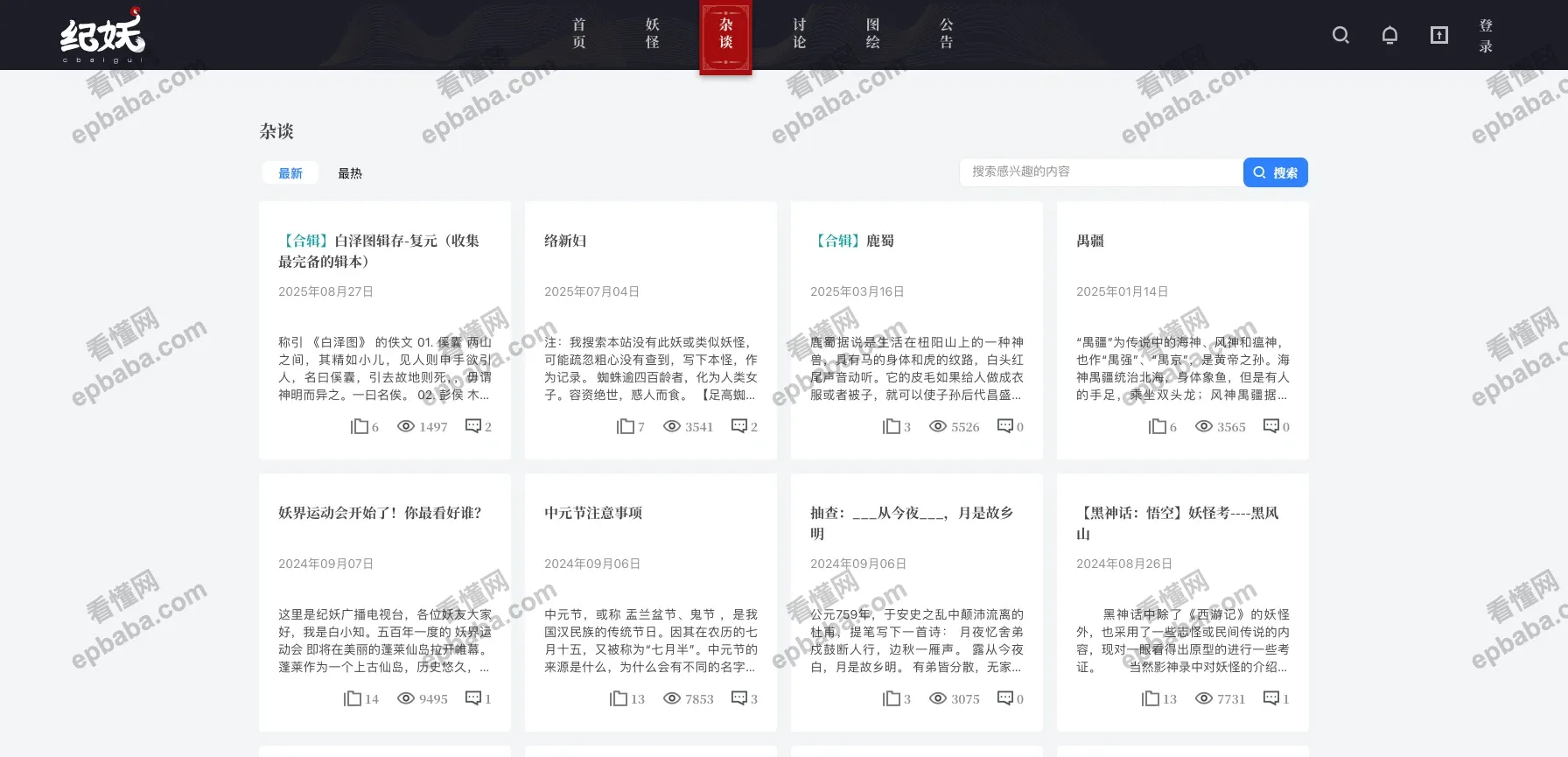Open article 【合辑】白泽图辑存-复元

pyautogui.click(x=379, y=251)
